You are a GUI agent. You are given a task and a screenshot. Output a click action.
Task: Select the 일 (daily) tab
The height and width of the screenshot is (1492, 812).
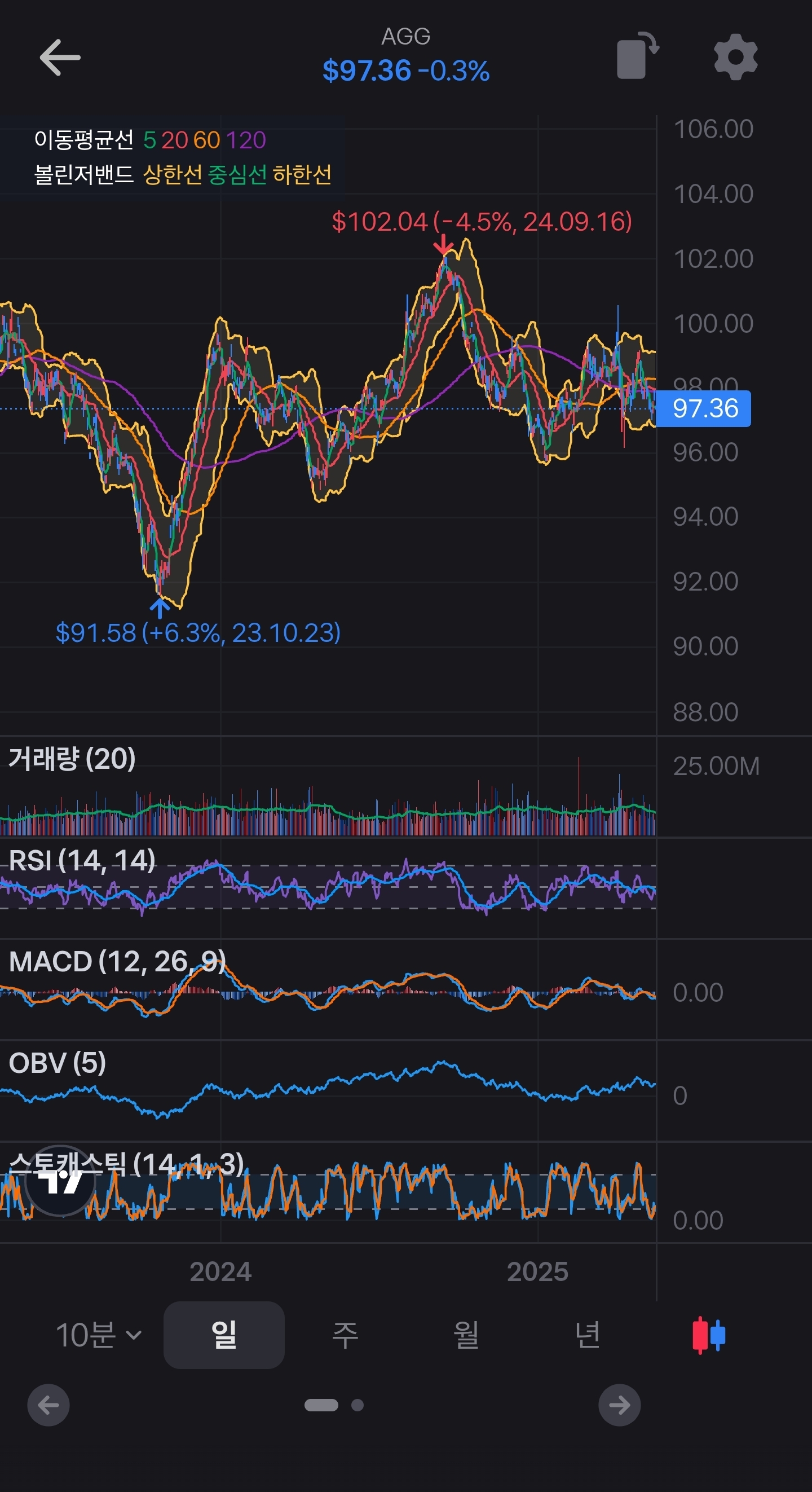coord(224,1335)
